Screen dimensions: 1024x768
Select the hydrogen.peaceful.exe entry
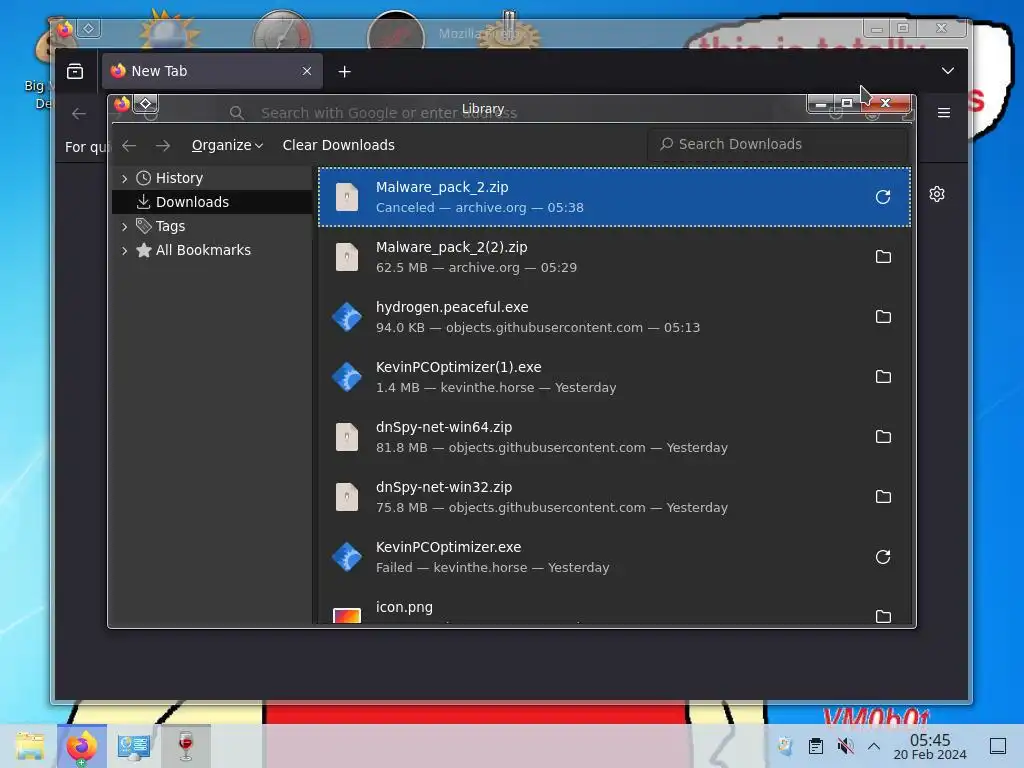[614, 317]
